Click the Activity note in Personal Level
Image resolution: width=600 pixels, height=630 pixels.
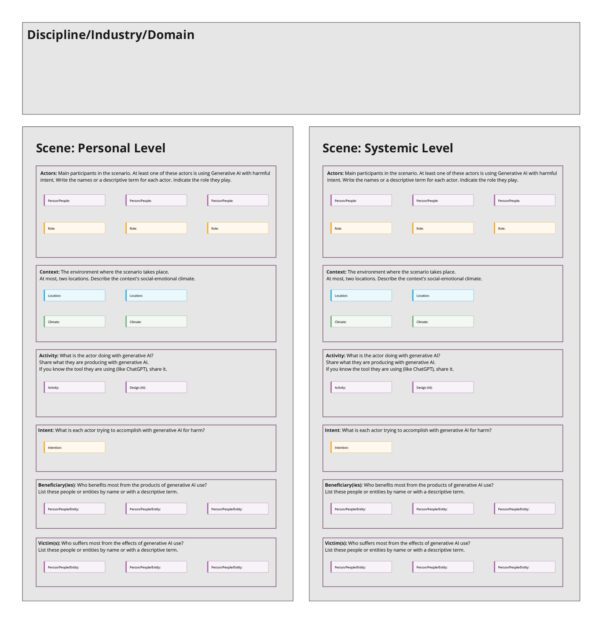pos(74,387)
